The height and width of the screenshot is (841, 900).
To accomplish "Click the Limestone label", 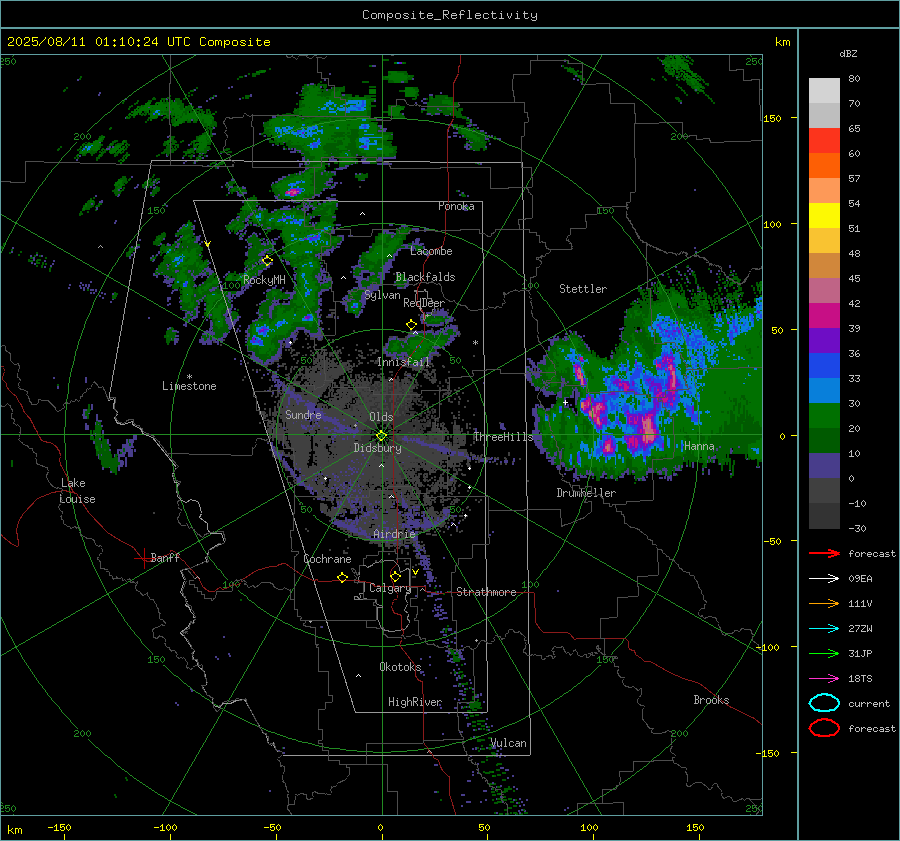I will tap(189, 386).
